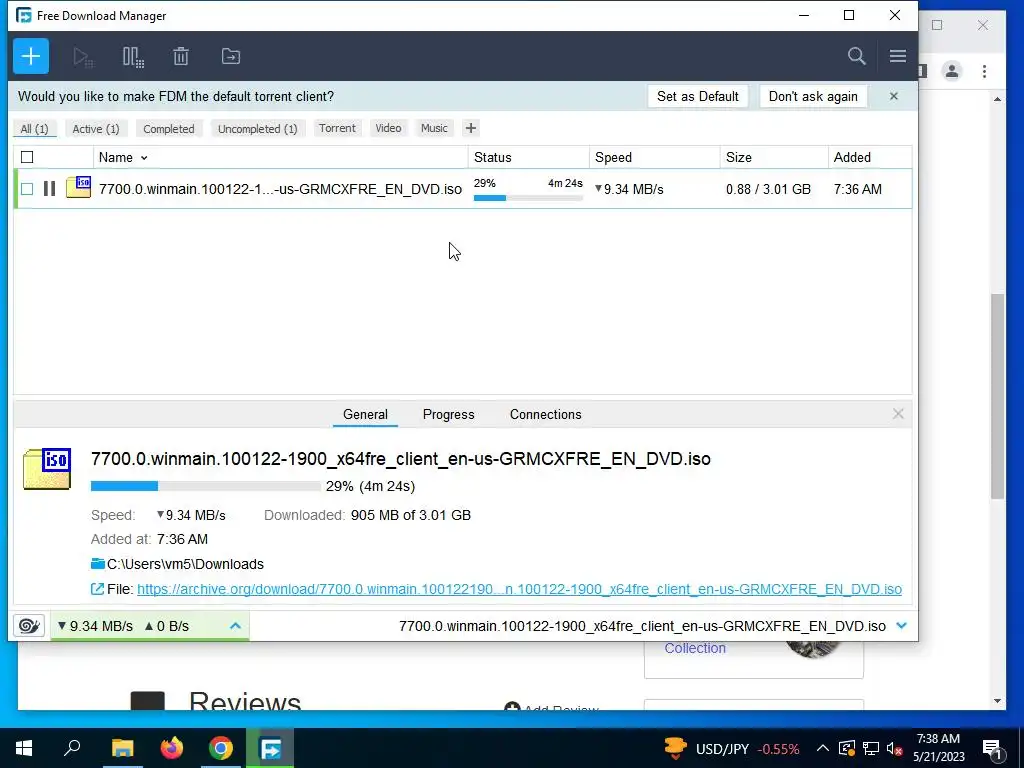Pause the ISO download with pause icon

click(49, 189)
